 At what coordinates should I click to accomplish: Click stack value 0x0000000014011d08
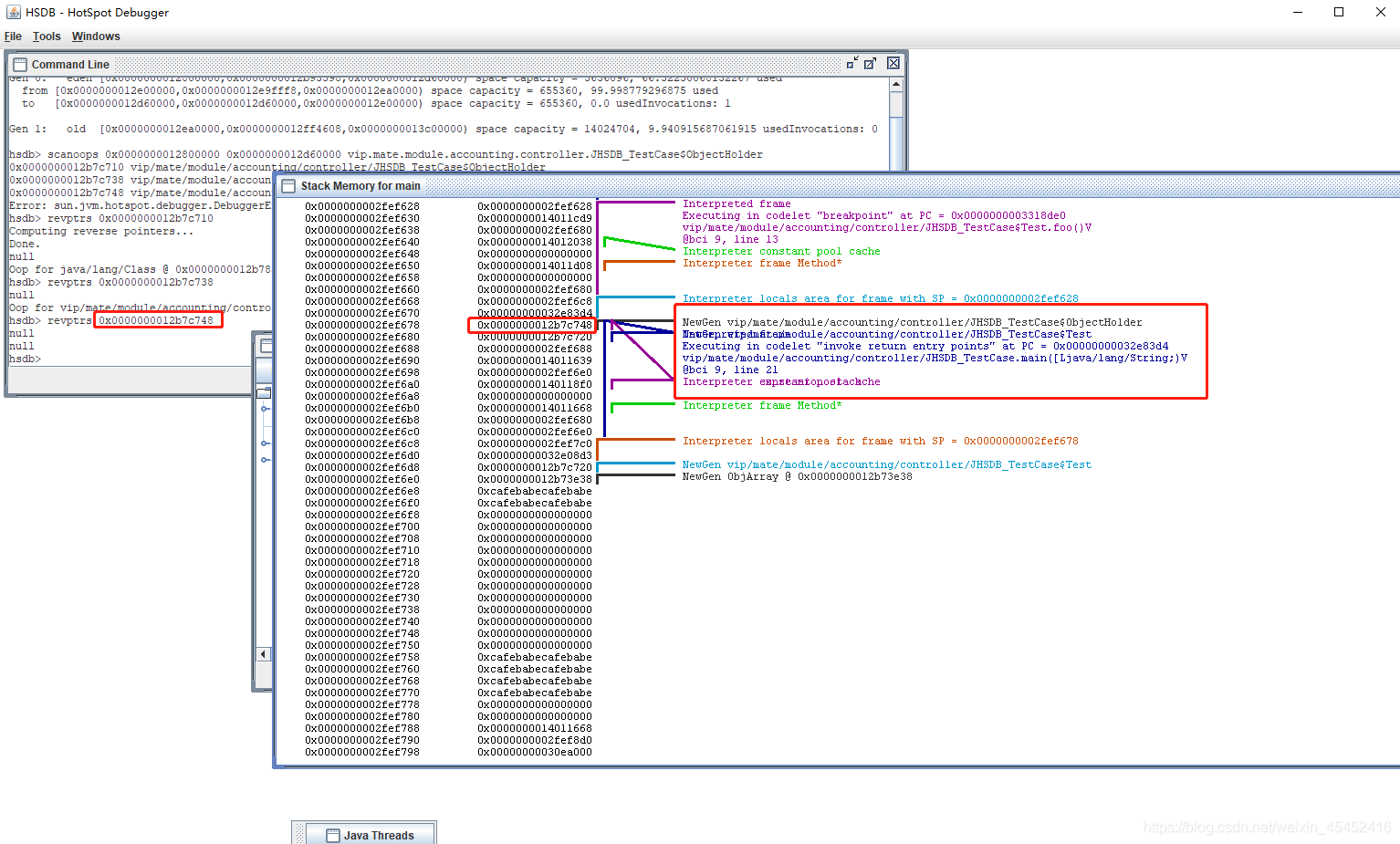point(535,266)
